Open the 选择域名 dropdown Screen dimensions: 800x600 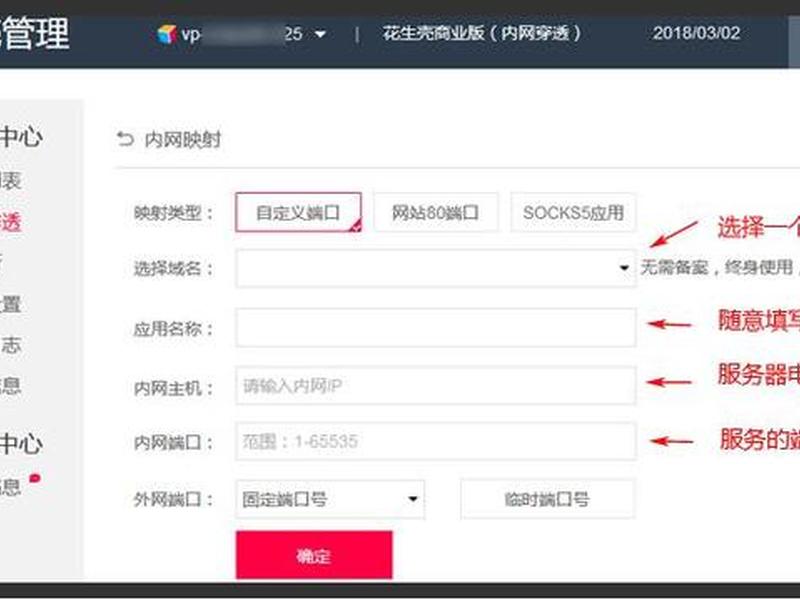[436, 268]
